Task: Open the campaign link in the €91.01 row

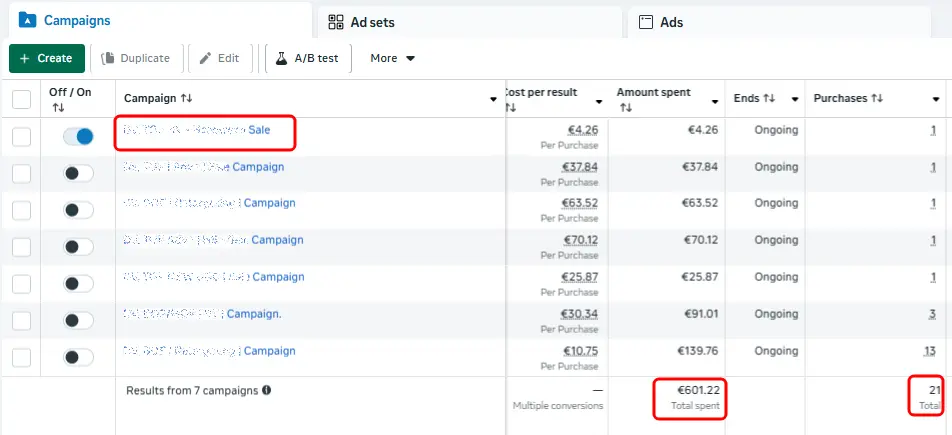Action: pos(203,314)
